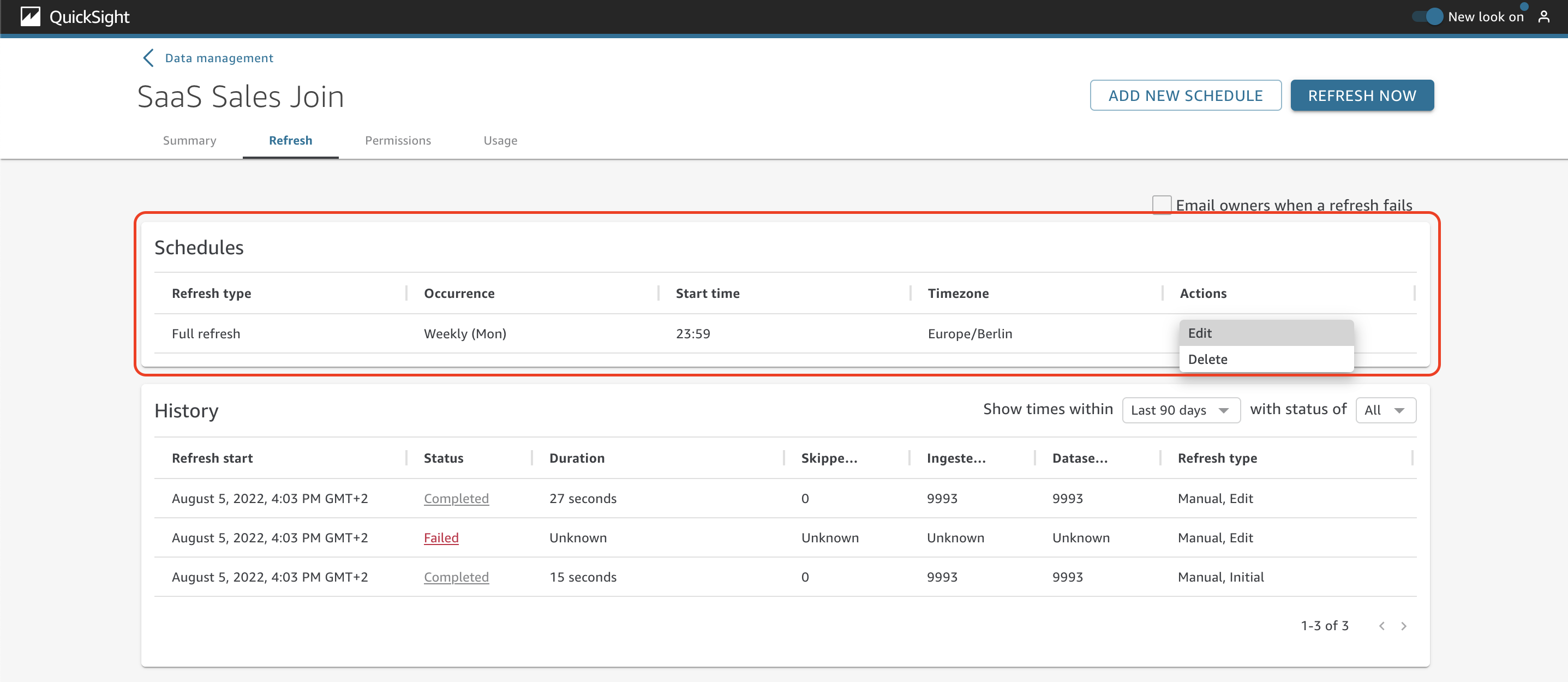Open the Last 90 days dropdown
This screenshot has height=682, width=1568.
[1181, 410]
